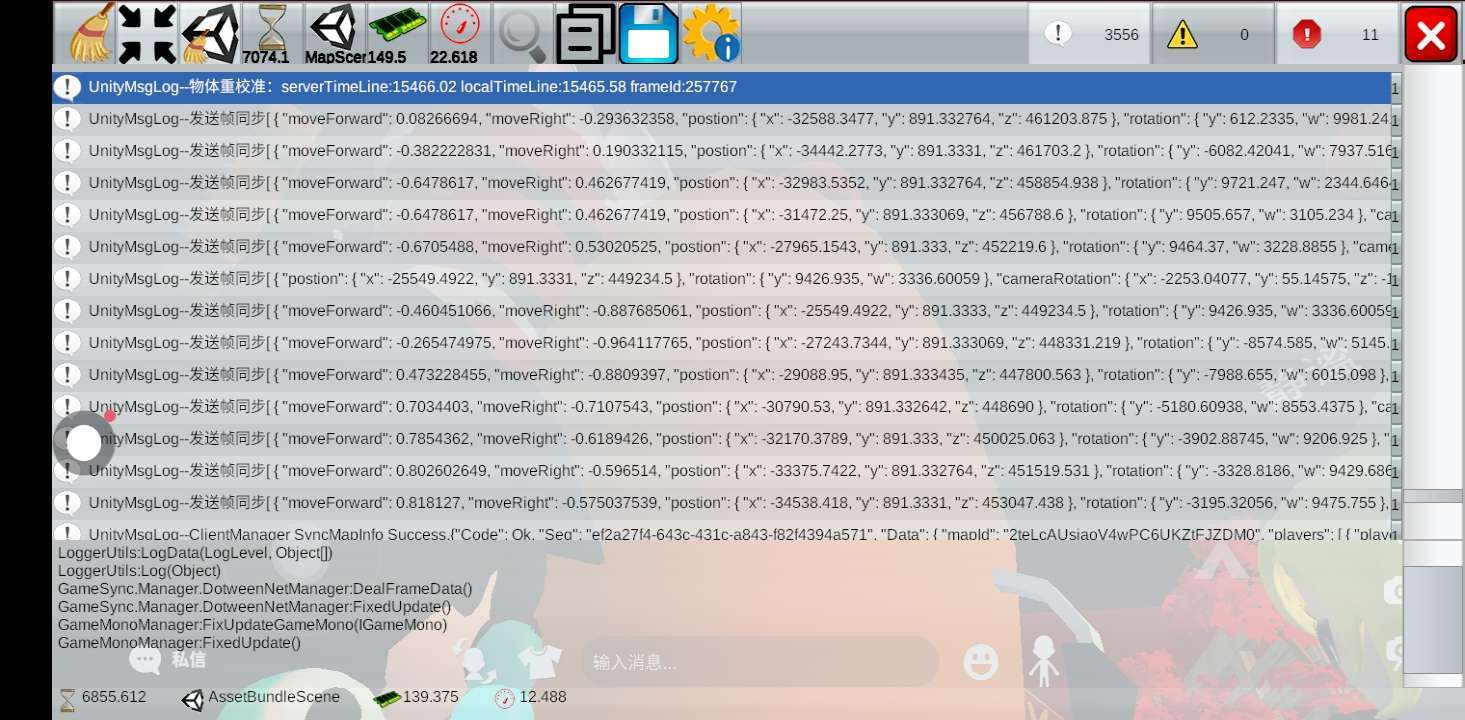Open the outfit shirt icon
The width and height of the screenshot is (1465, 720).
pos(540,660)
